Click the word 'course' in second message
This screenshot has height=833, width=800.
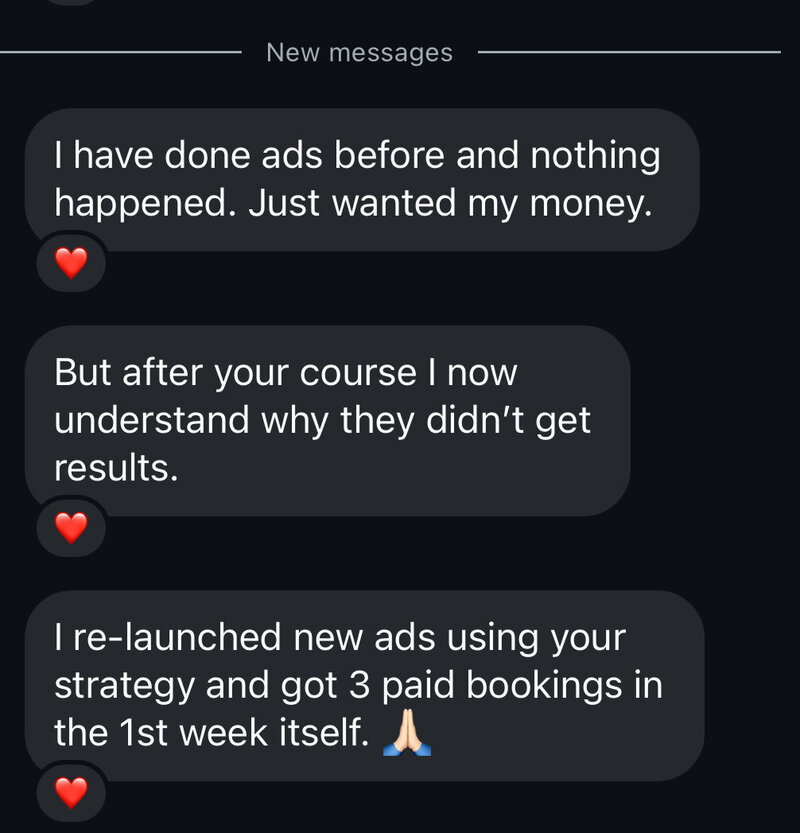point(358,373)
